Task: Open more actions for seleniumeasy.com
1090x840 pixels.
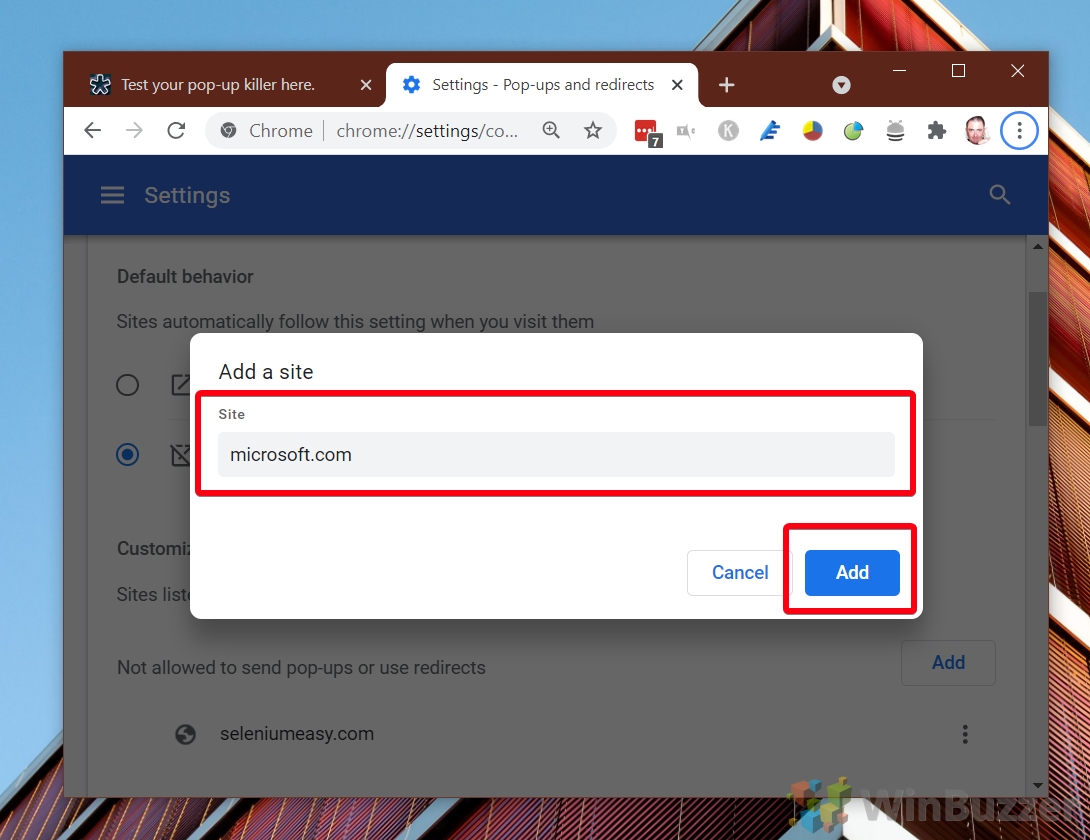Action: [x=965, y=734]
